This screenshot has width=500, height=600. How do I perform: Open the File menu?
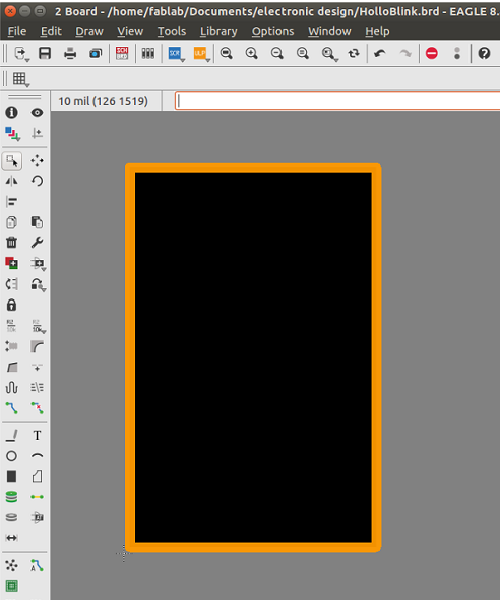point(17,31)
